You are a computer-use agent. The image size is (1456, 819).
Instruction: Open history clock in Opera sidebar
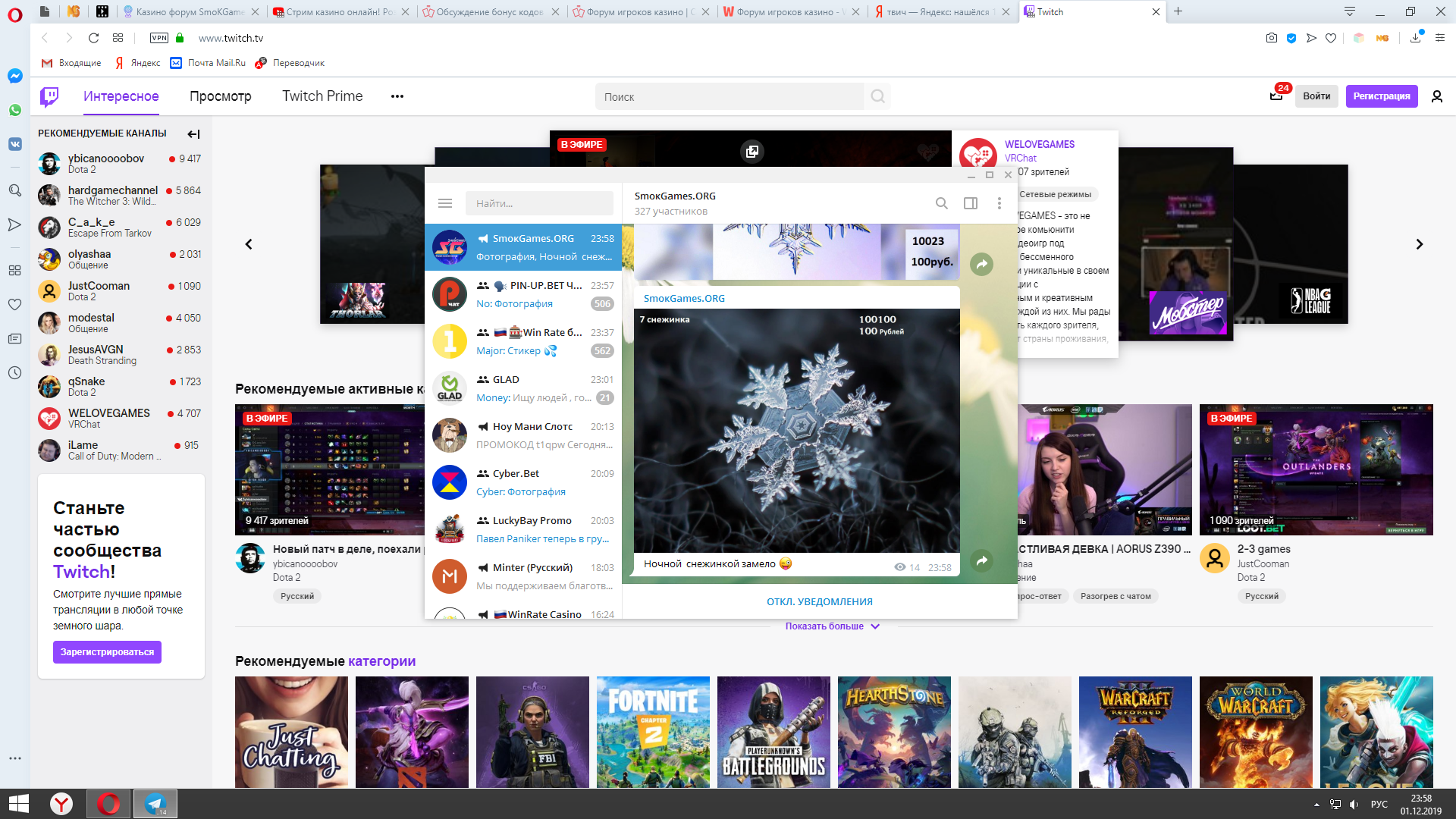14,372
